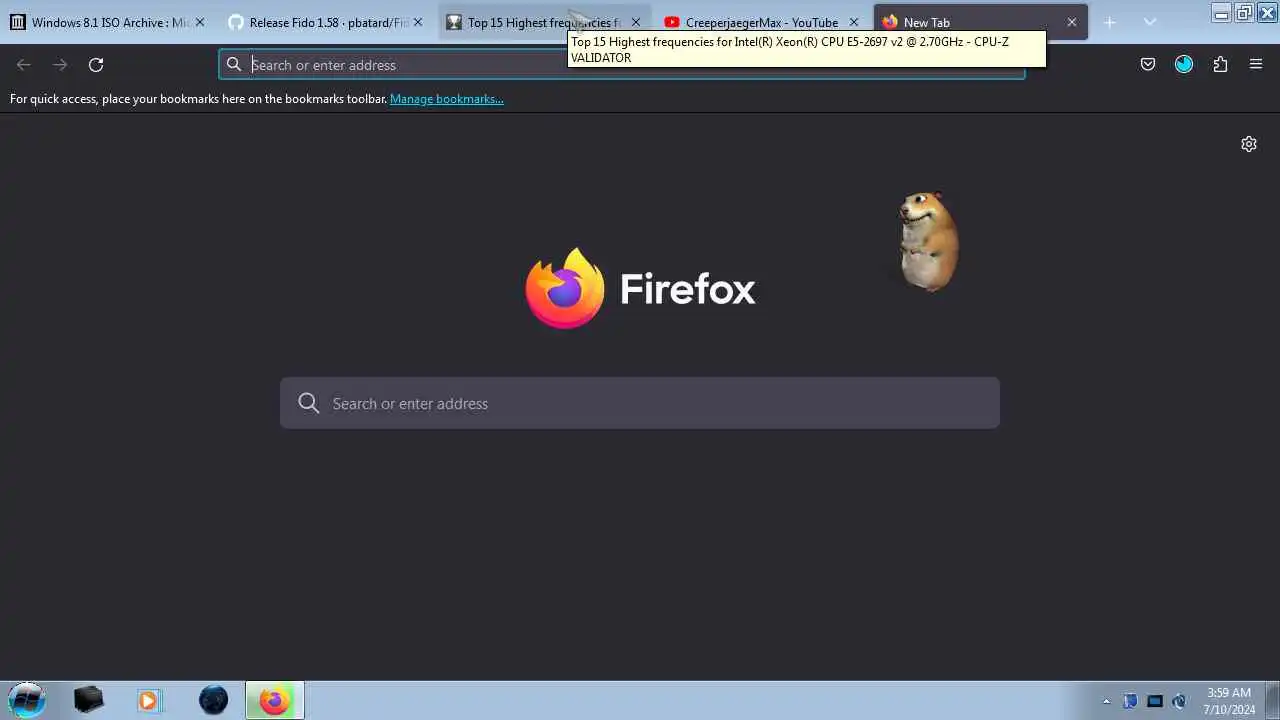Switch to CreeperjaegerMax YouTube tab
Screen dimensions: 1280x720
click(763, 22)
